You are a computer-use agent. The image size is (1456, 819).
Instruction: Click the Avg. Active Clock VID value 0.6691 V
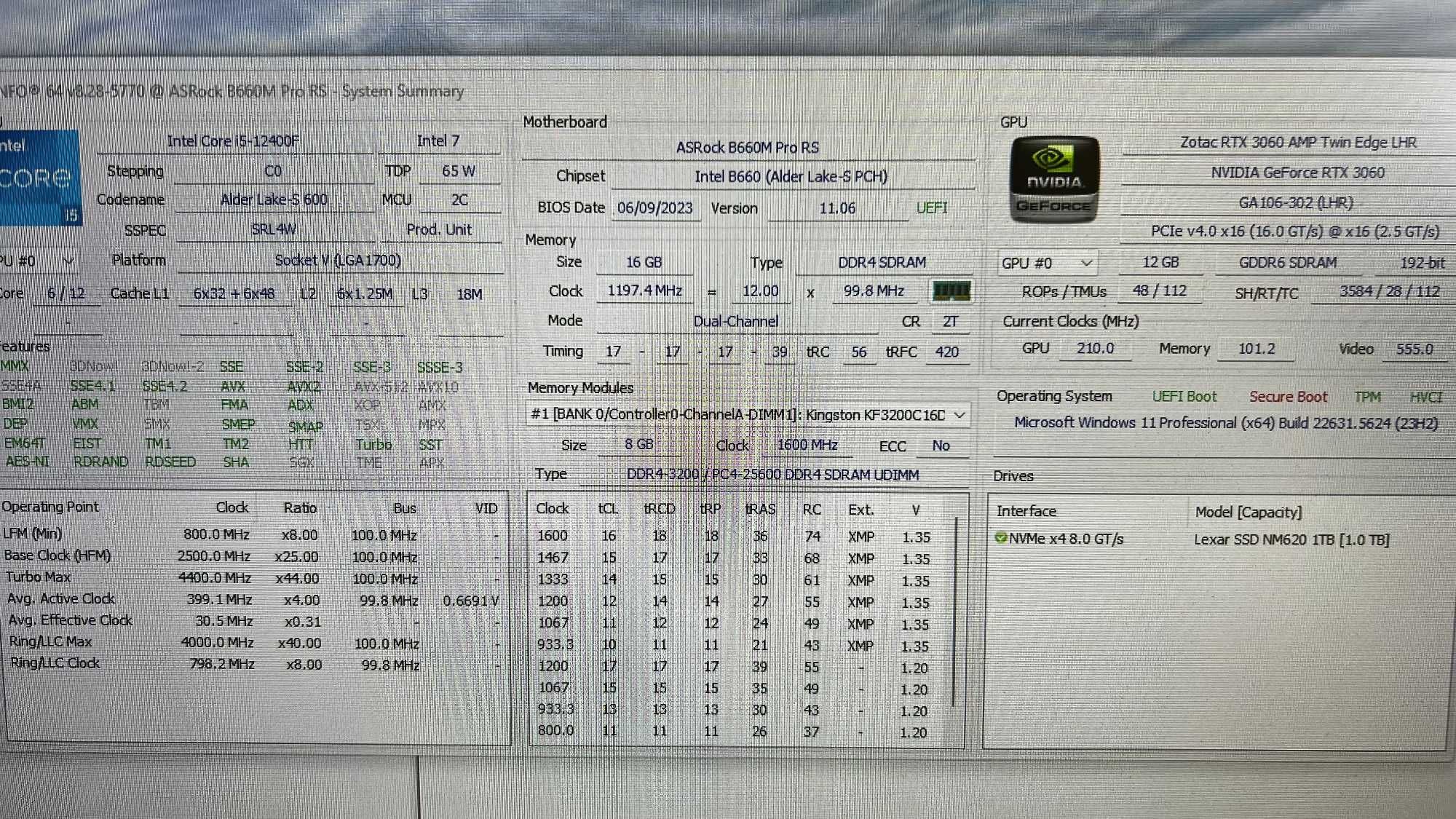point(470,601)
